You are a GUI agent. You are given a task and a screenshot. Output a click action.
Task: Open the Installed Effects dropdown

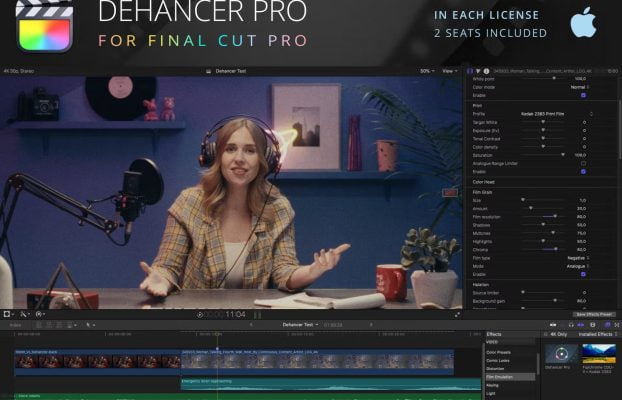tap(598, 335)
